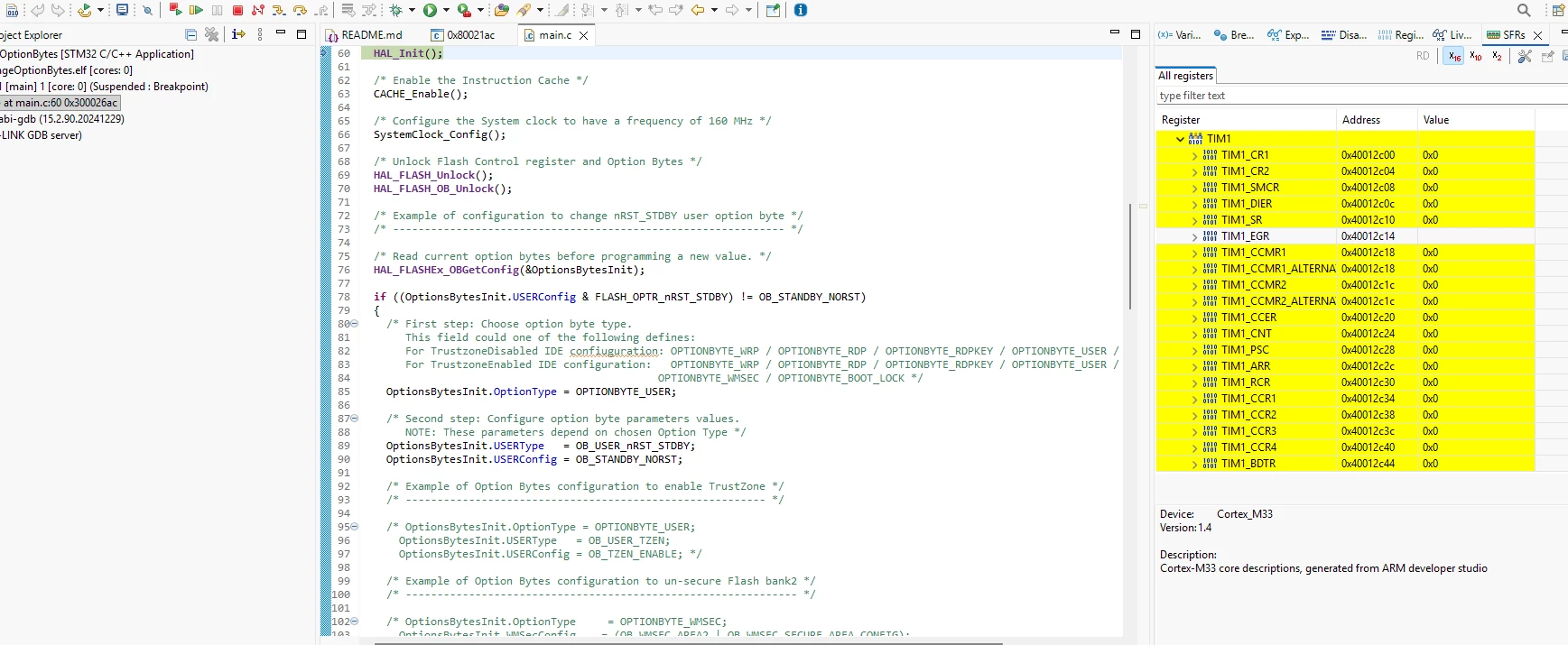The width and height of the screenshot is (1568, 645).
Task: Expand TIM1_CR1 register row
Action: (x=1195, y=155)
